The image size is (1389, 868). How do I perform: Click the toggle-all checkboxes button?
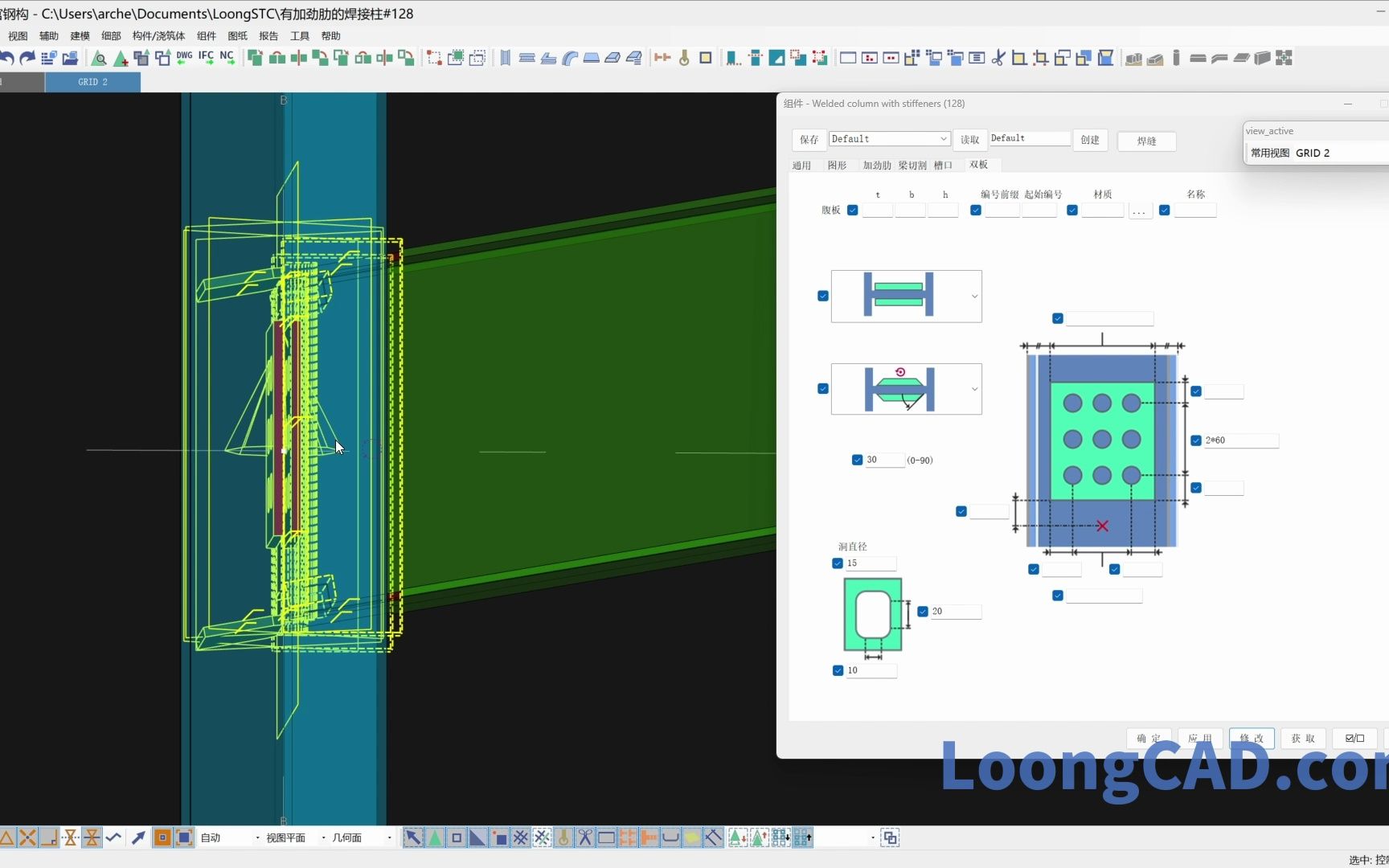click(1354, 739)
